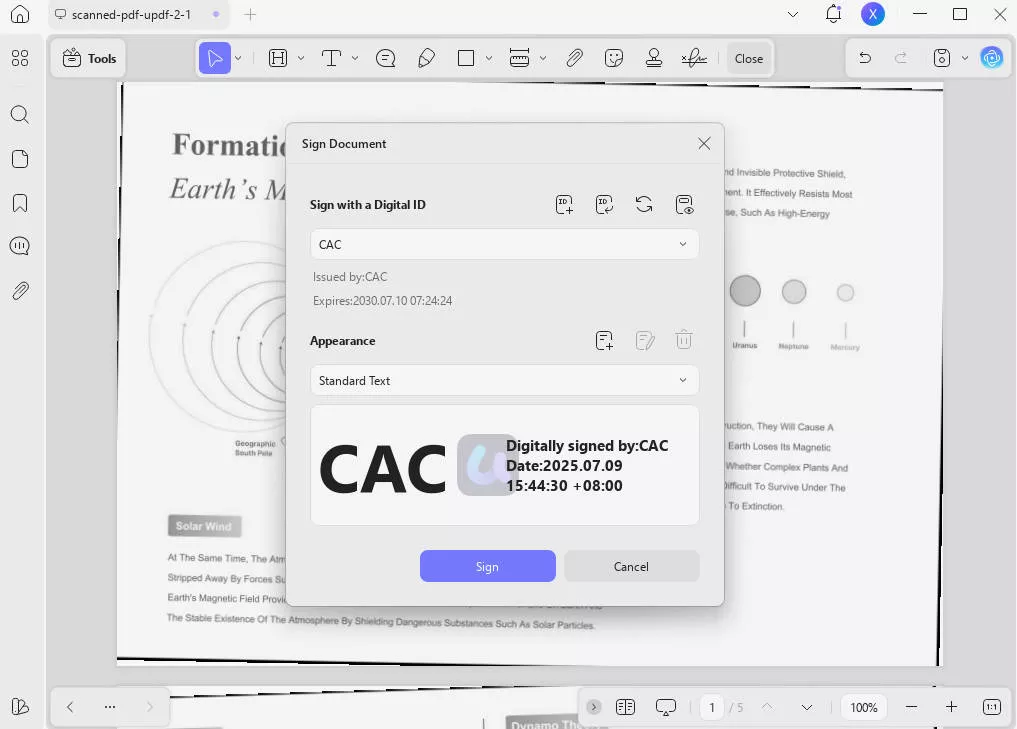
Task: Go to the previous page arrow
Action: click(x=767, y=706)
